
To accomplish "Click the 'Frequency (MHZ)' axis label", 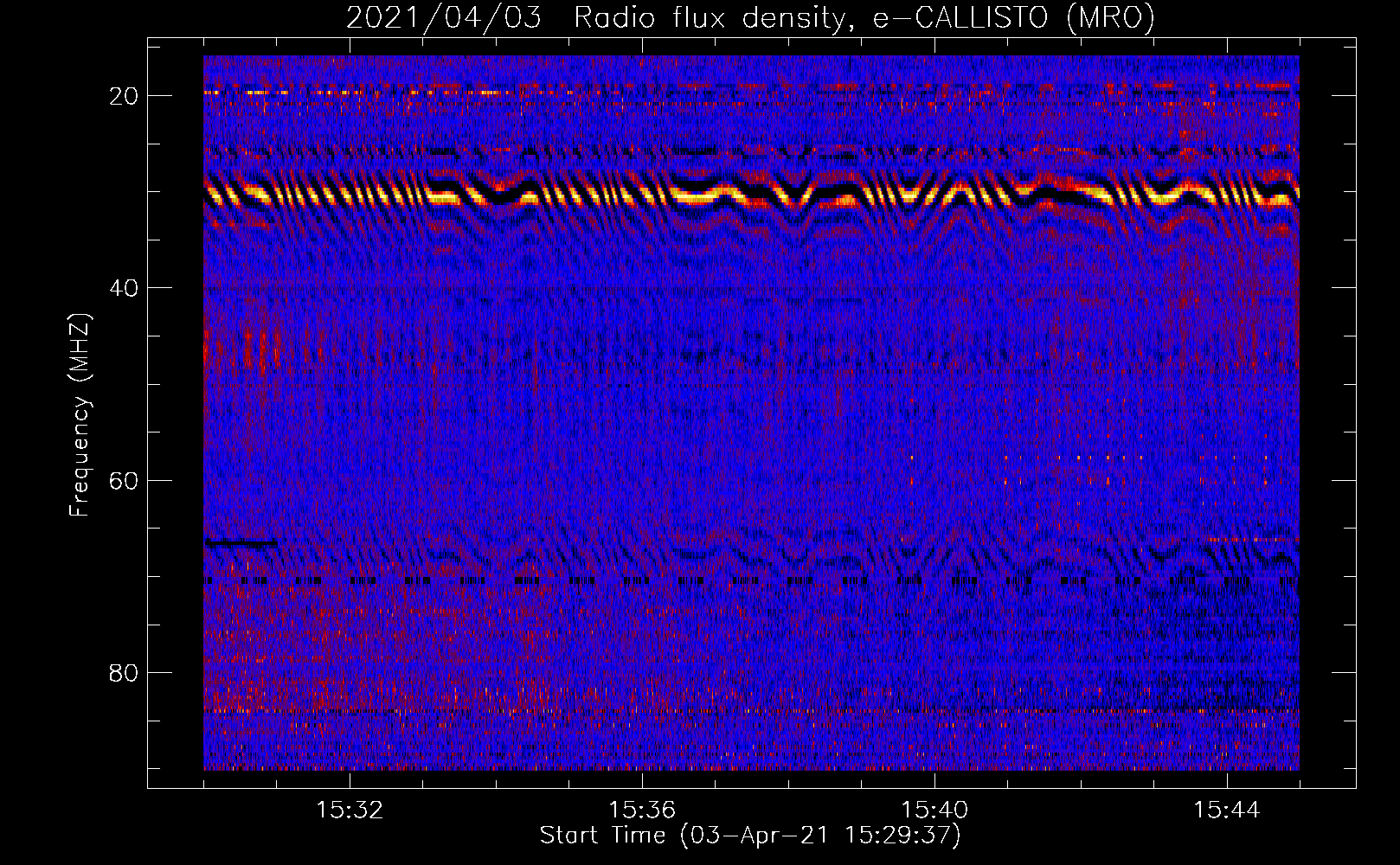I will point(80,415).
